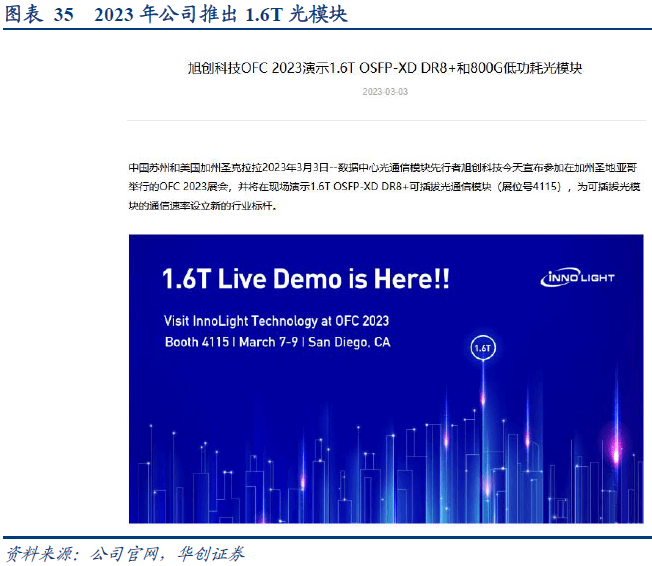
Task: Click the vertical light beam under the 1.6T badge
Action: (481, 400)
